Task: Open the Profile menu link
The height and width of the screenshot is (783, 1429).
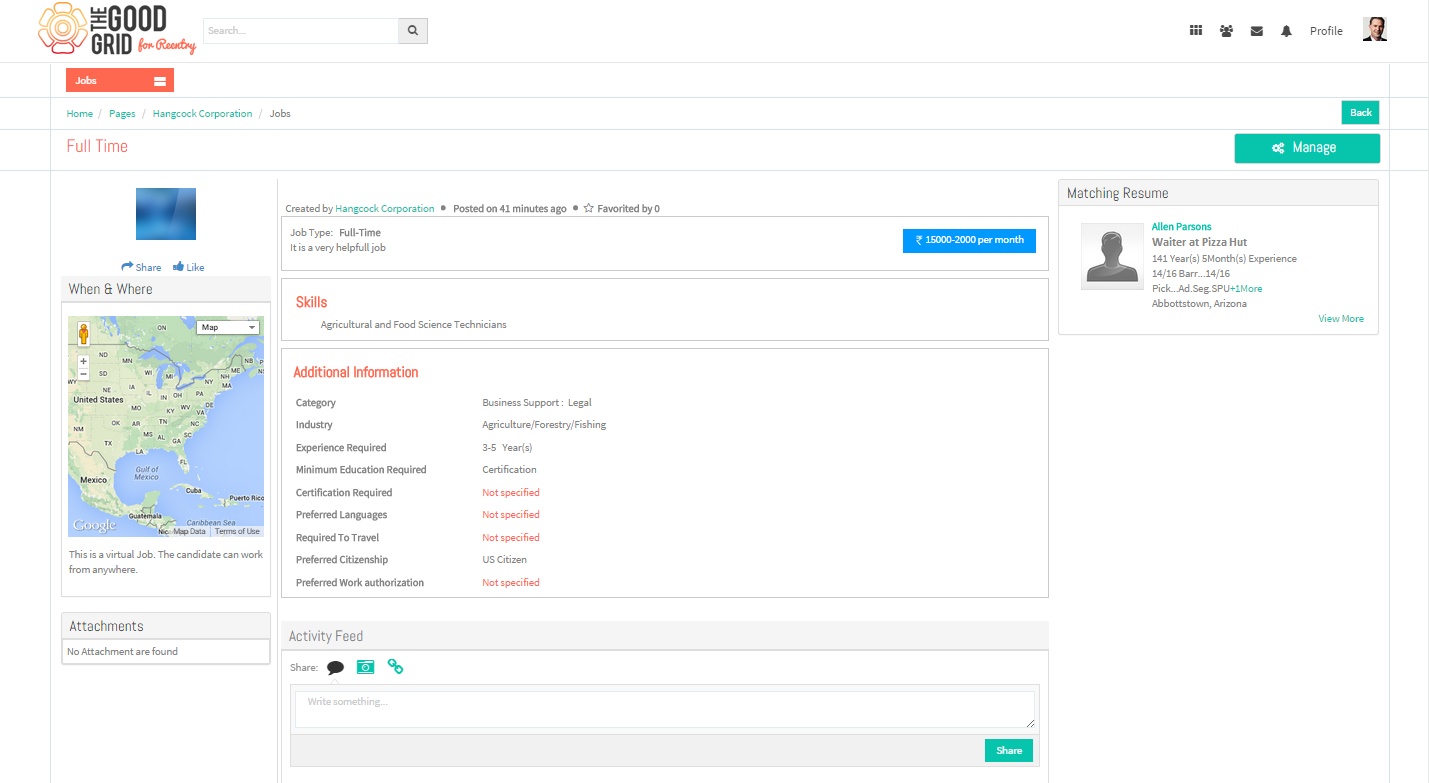Action: click(x=1326, y=31)
